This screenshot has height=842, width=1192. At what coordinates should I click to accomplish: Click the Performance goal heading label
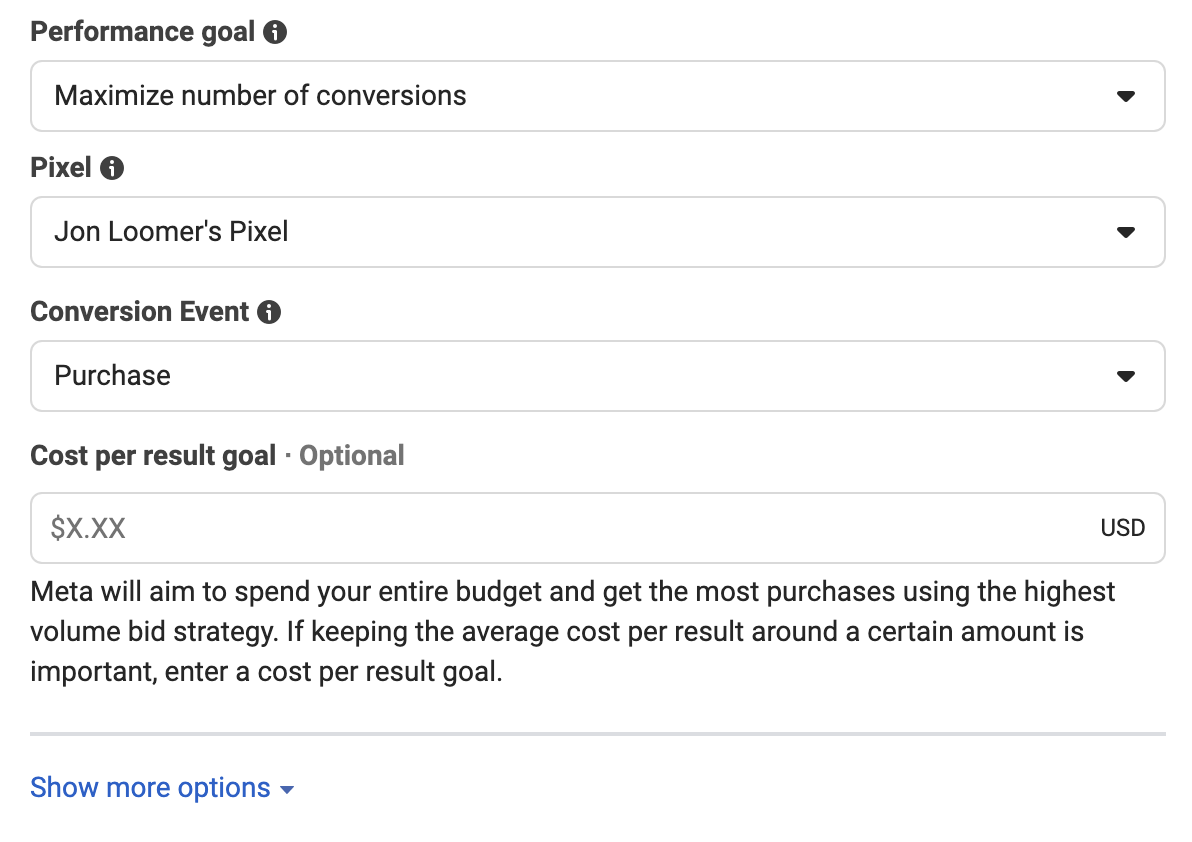pyautogui.click(x=142, y=32)
